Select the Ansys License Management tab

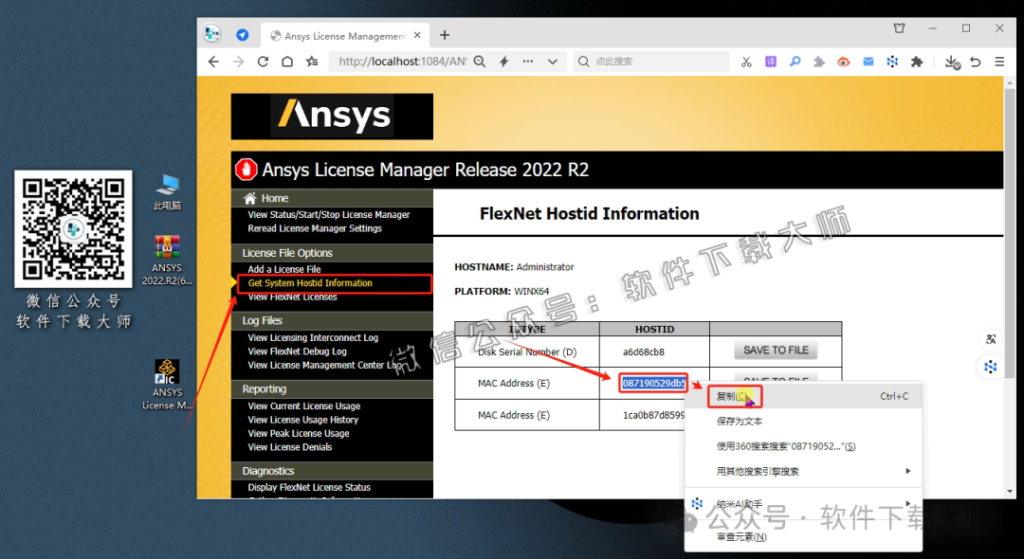[x=345, y=36]
